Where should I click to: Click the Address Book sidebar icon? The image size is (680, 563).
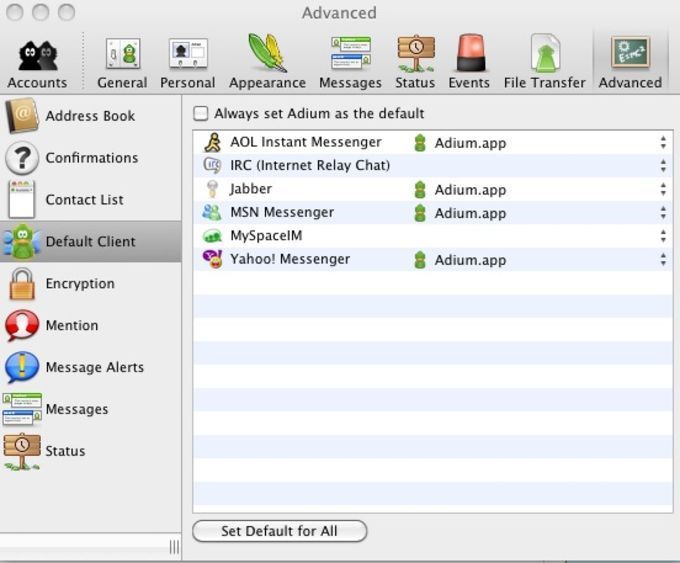(x=22, y=116)
